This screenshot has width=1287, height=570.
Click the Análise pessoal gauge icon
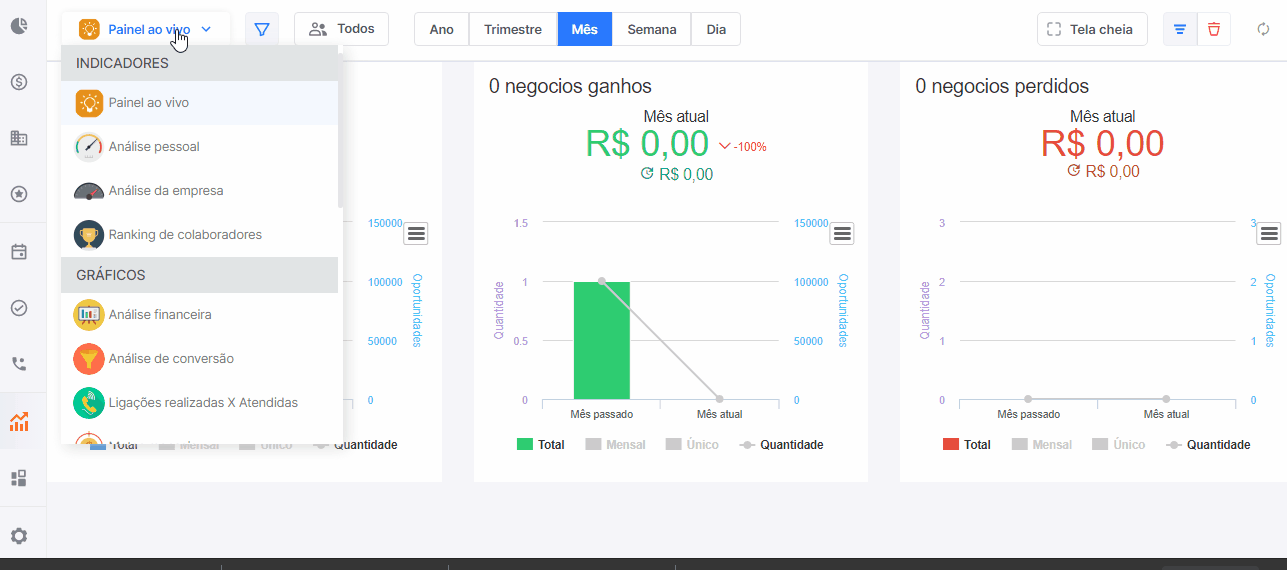89,147
